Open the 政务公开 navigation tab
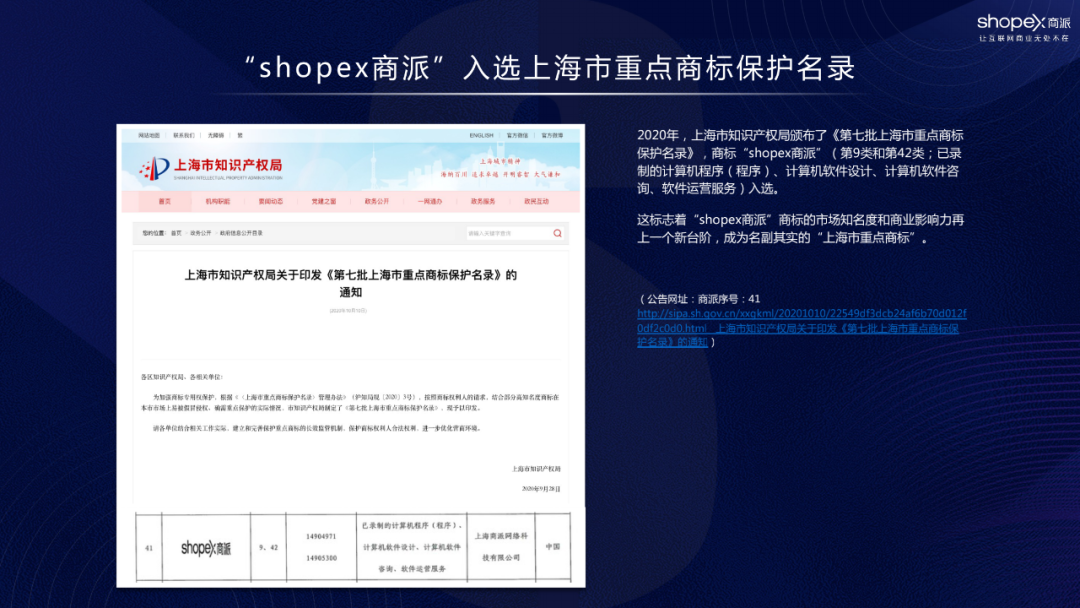 [x=377, y=202]
